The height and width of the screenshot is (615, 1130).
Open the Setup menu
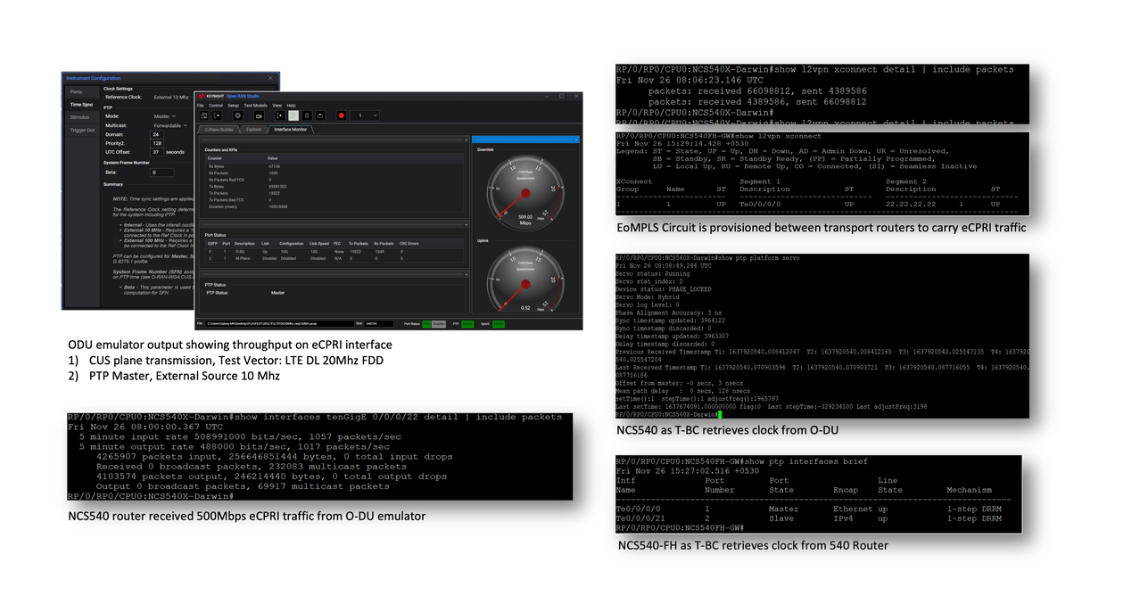coord(233,105)
